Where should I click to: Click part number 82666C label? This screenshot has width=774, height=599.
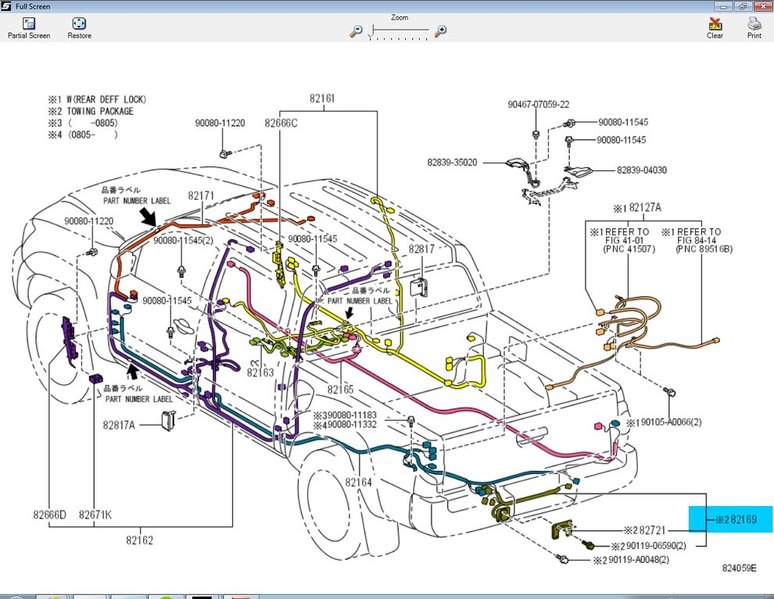281,123
